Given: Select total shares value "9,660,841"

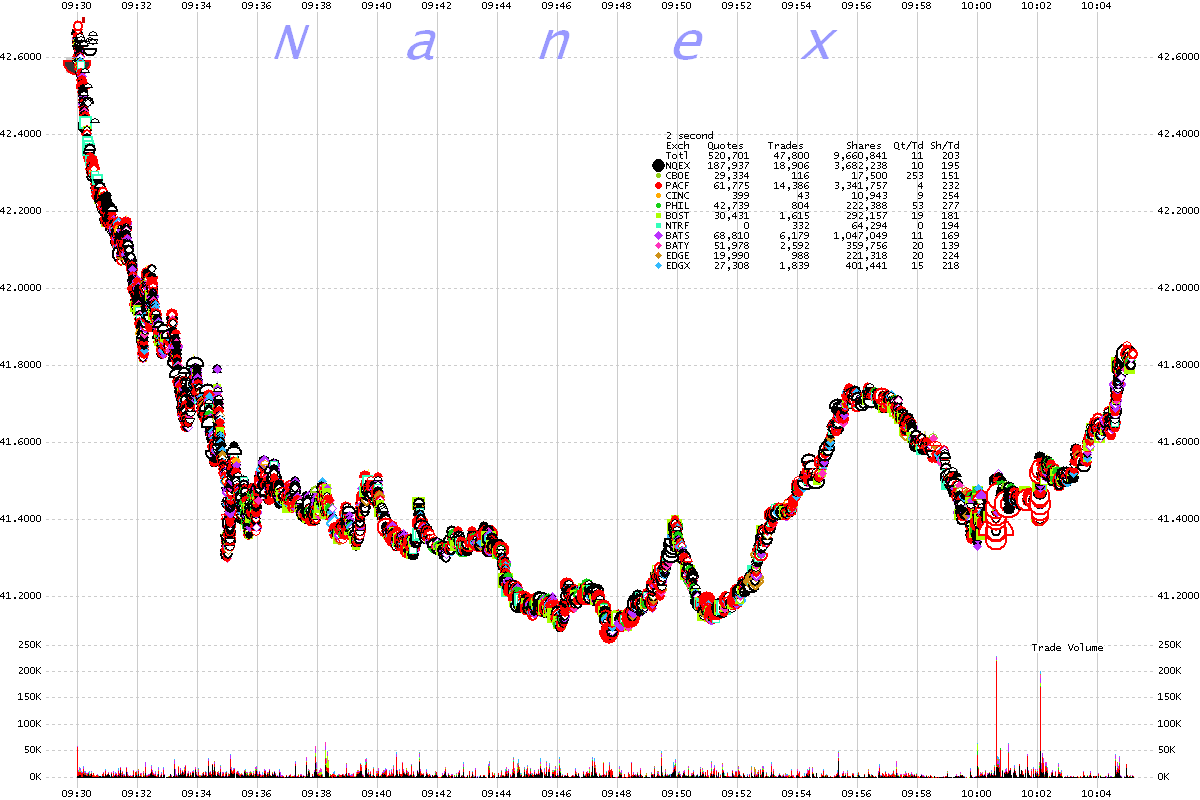Looking at the screenshot, I should [861, 155].
